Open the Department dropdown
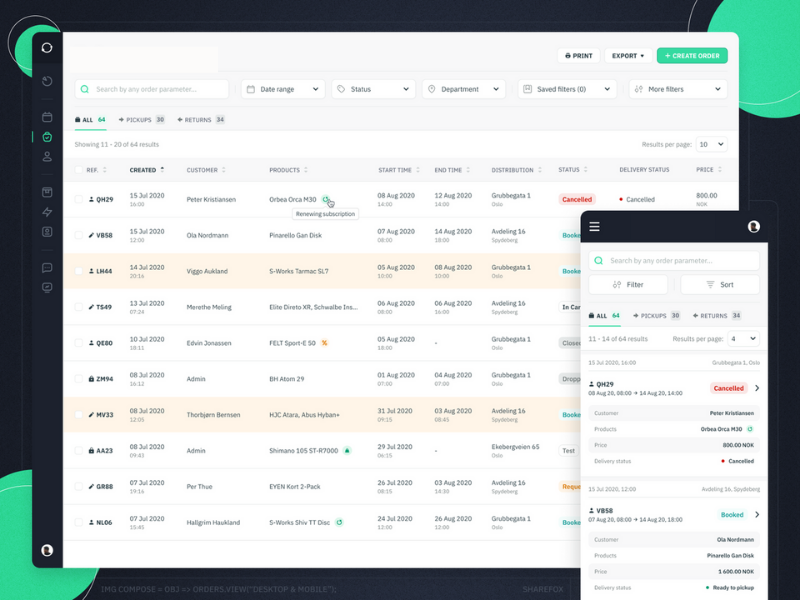 click(464, 88)
